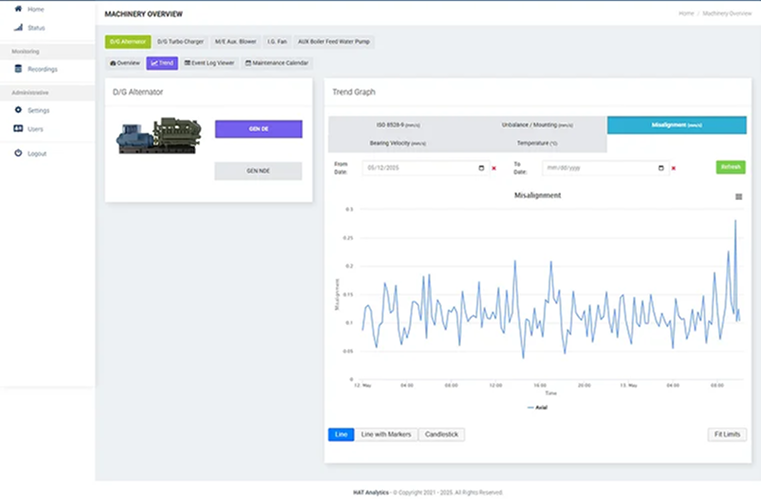
Task: Switch chart to Candlestick mode
Action: tap(441, 434)
